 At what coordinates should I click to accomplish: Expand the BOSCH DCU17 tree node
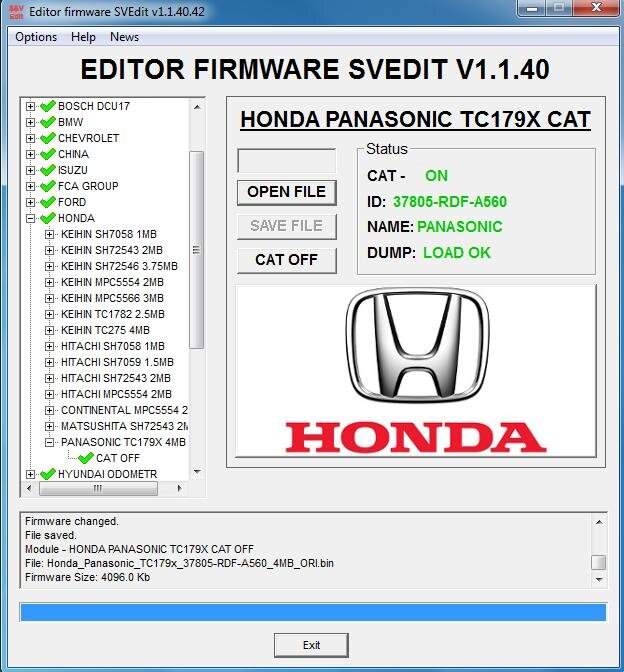tap(30, 106)
